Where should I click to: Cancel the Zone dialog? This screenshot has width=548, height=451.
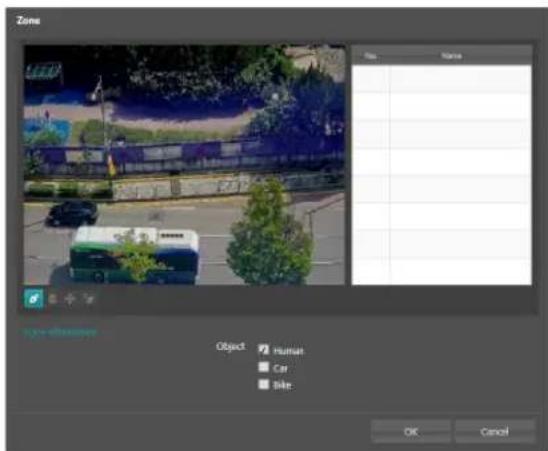[x=495, y=432]
